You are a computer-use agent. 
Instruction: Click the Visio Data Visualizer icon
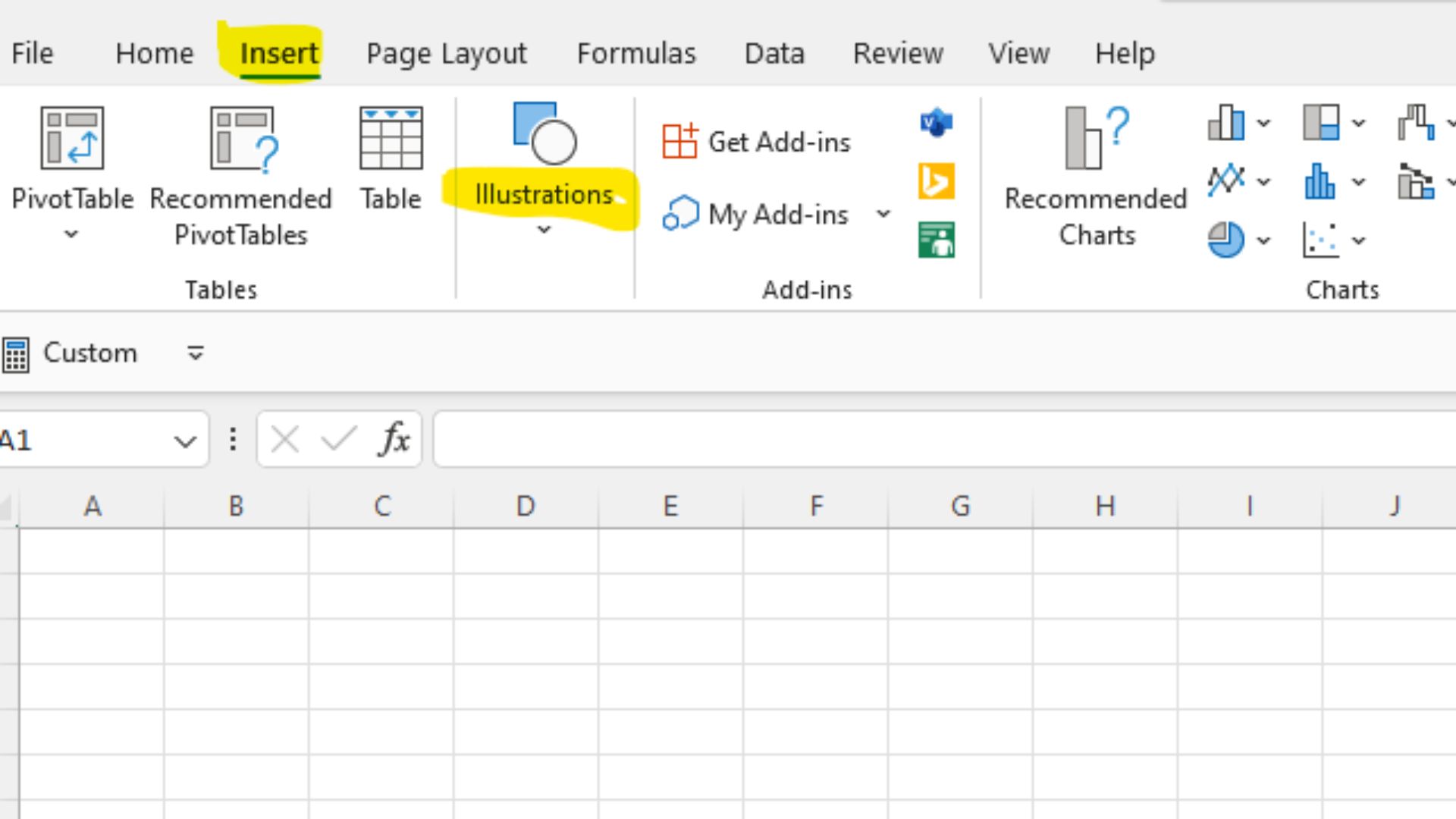pyautogui.click(x=936, y=123)
